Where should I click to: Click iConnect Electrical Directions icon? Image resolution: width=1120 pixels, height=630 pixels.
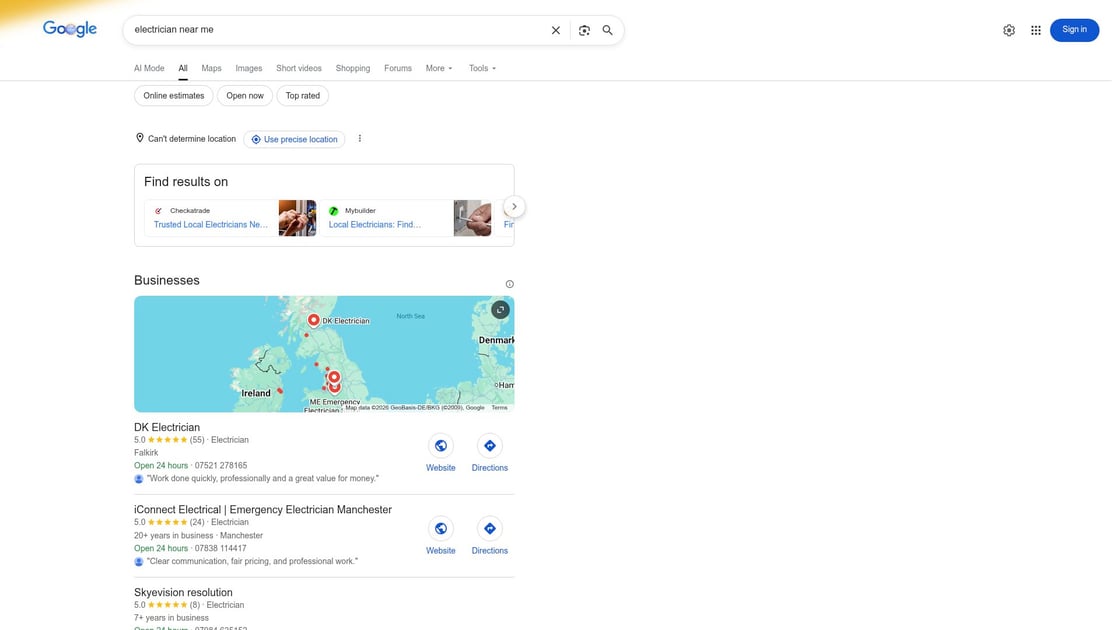click(489, 529)
